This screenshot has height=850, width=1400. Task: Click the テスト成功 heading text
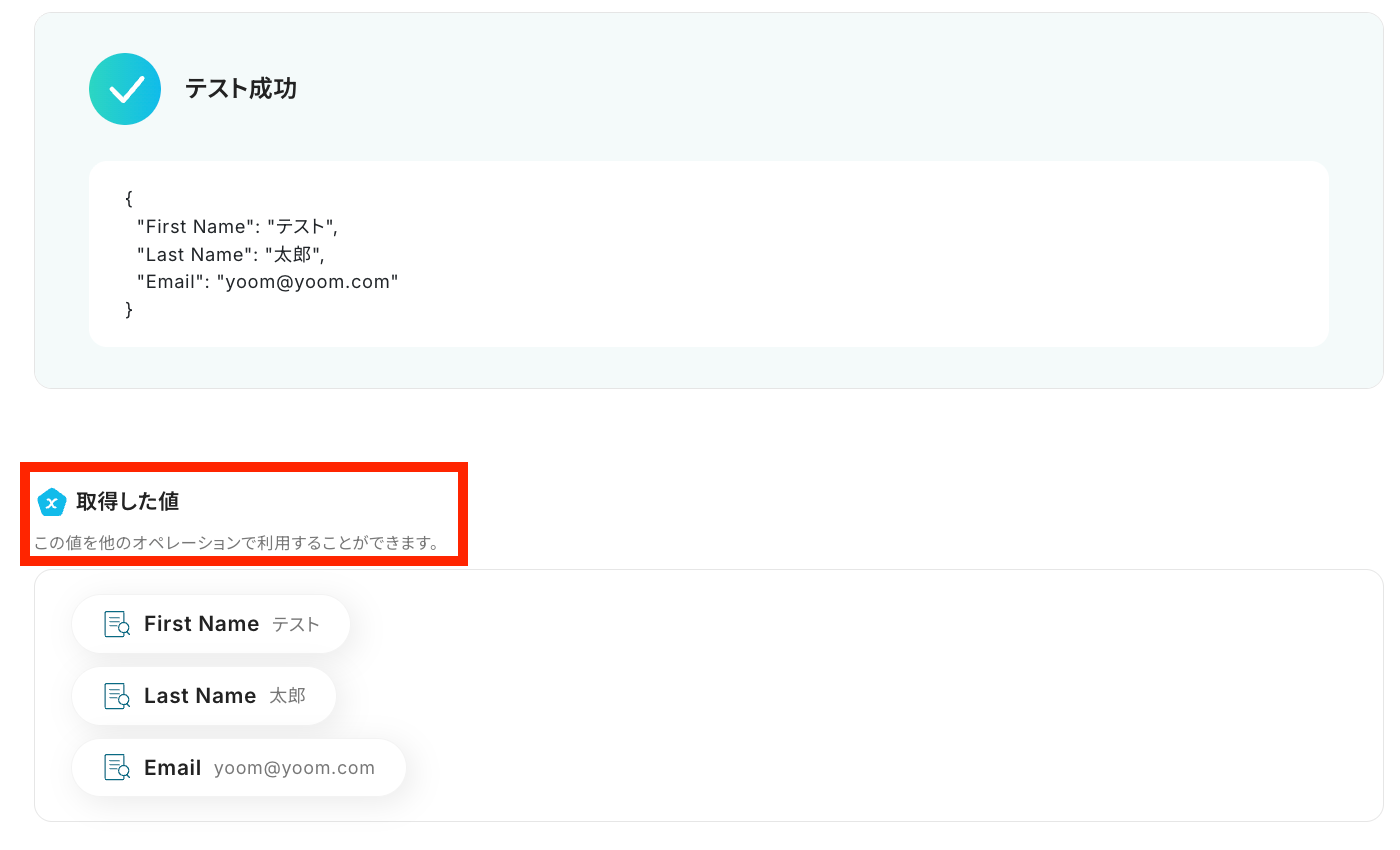241,89
